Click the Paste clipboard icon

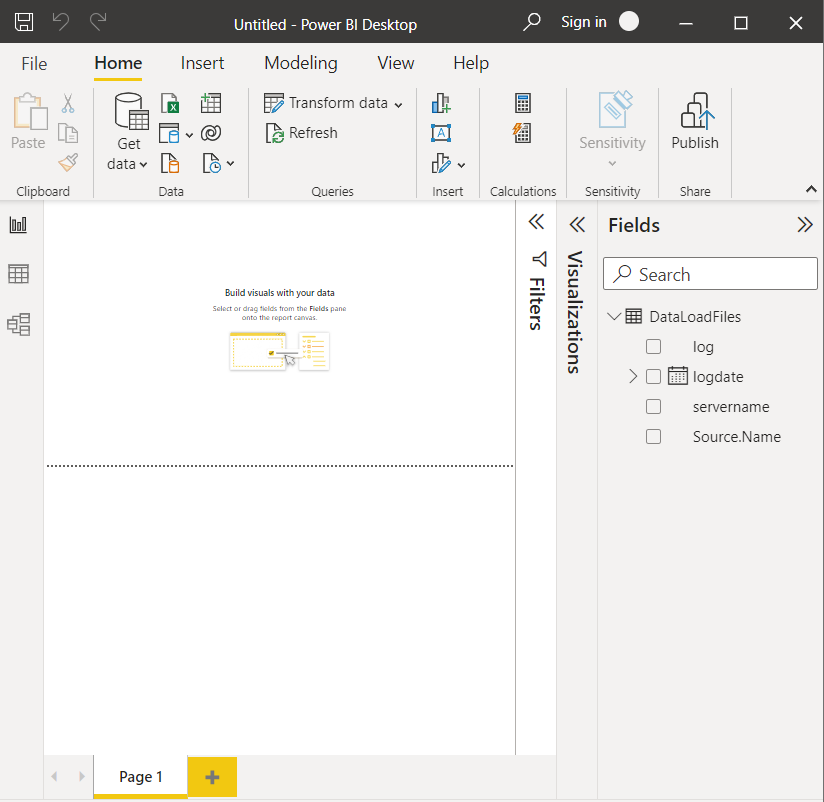click(30, 111)
